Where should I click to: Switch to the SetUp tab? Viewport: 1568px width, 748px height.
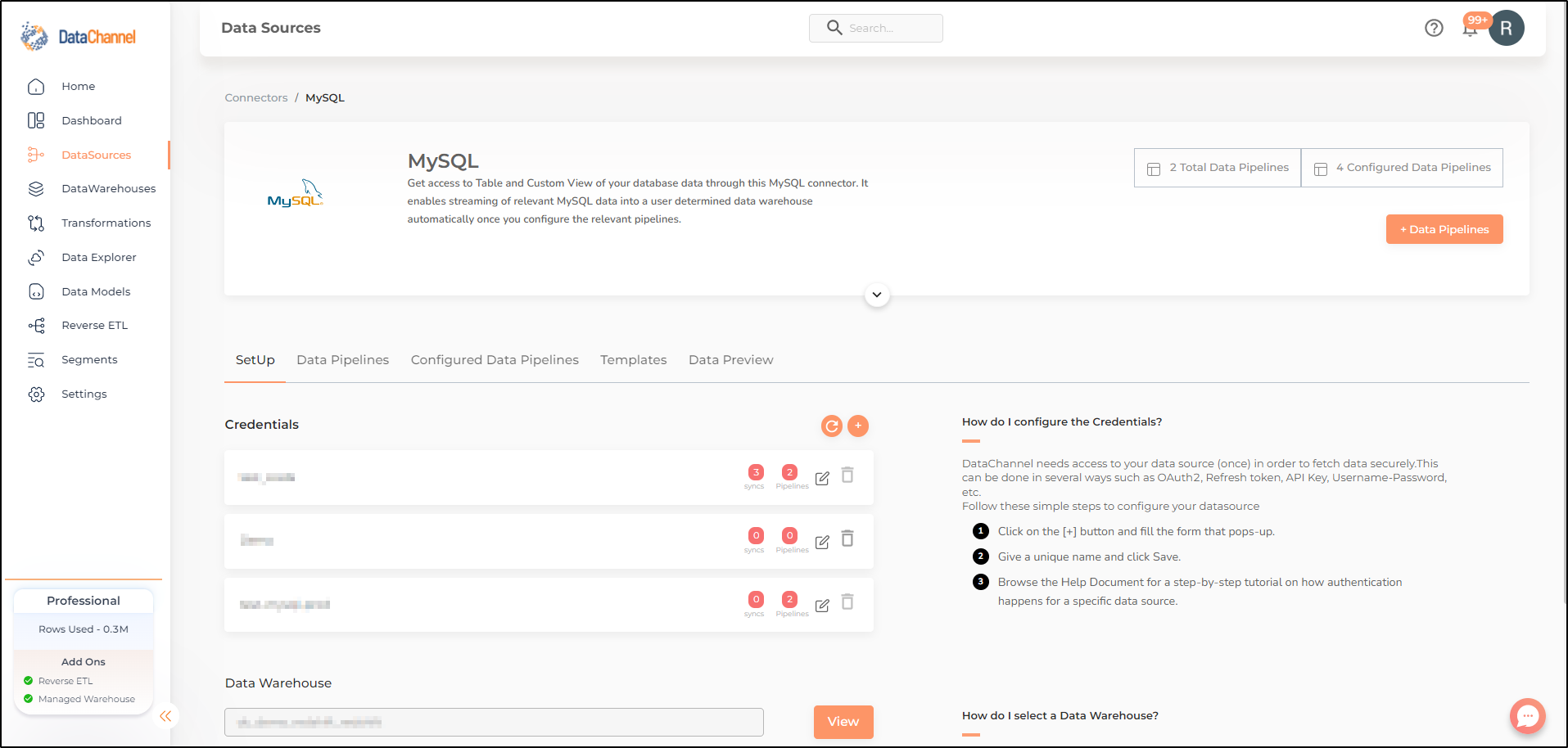[255, 360]
